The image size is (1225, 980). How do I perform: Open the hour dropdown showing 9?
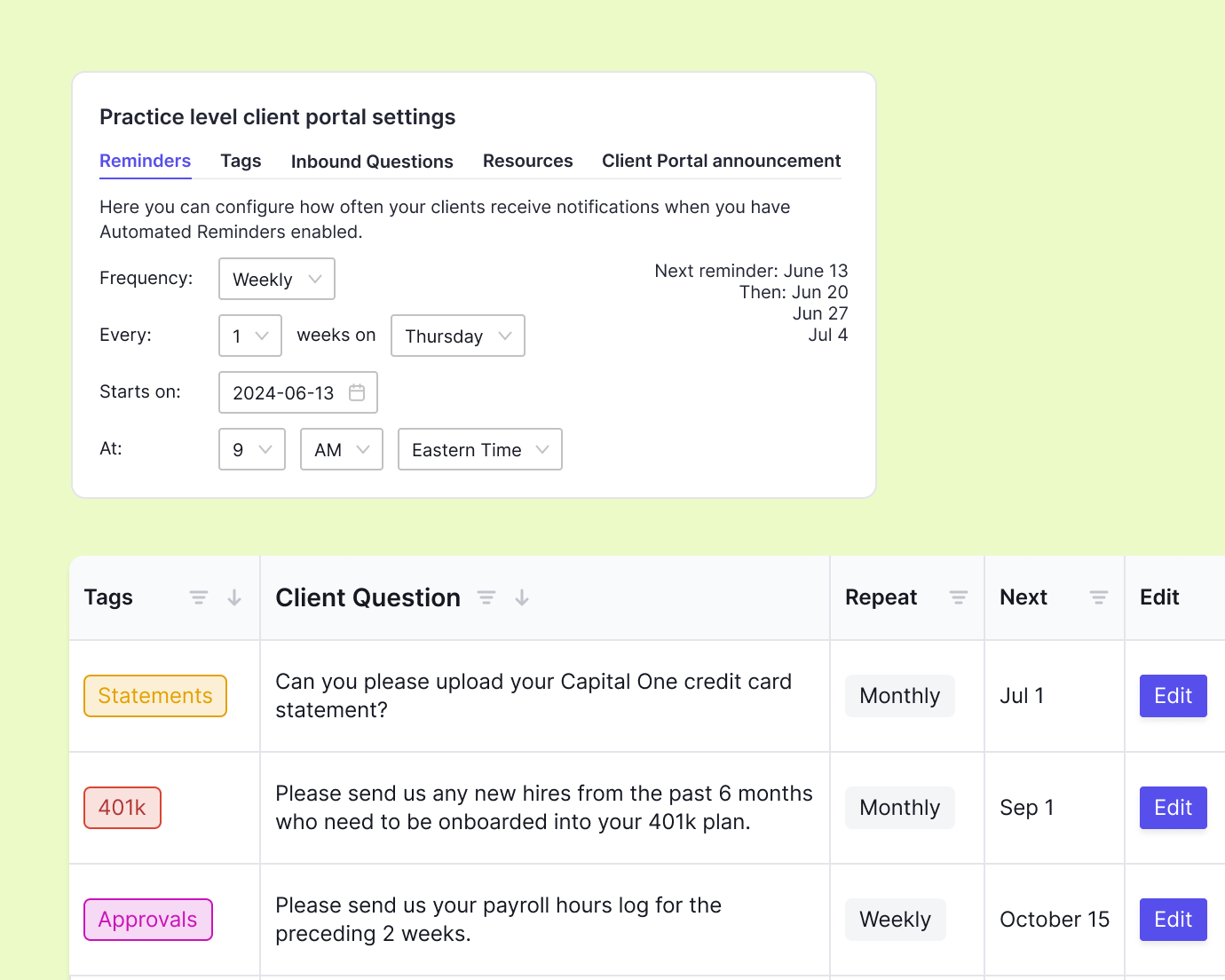(251, 449)
